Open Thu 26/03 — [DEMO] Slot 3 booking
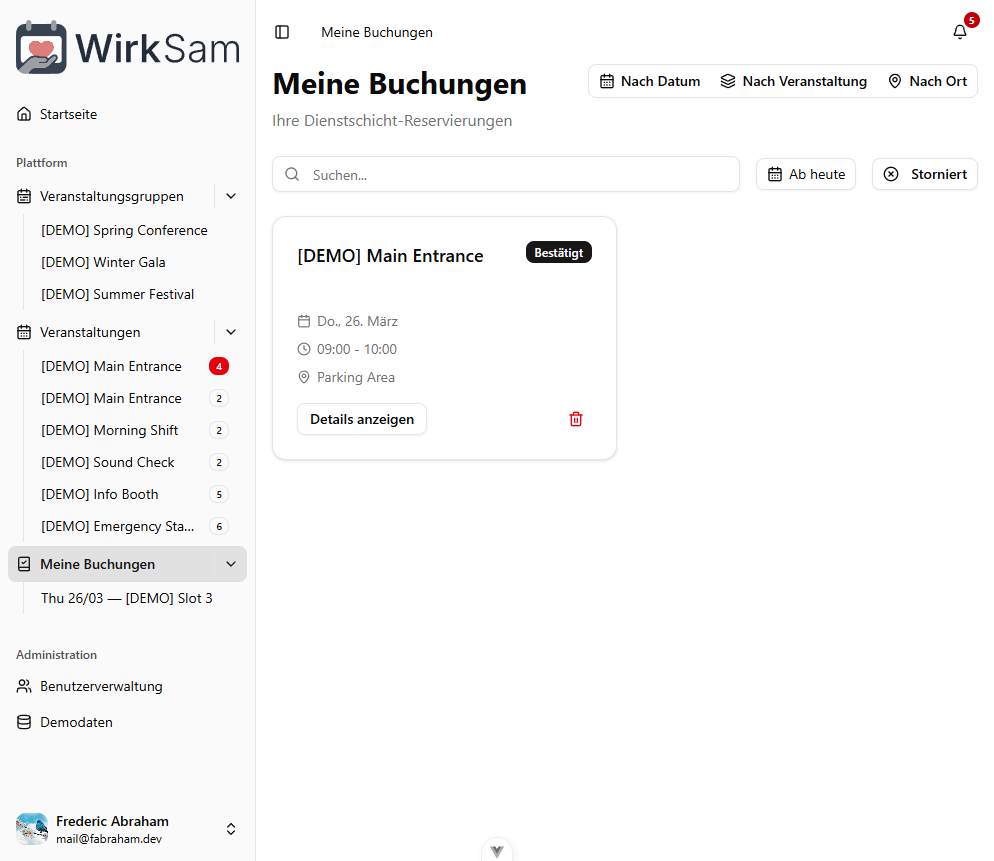The image size is (994, 861). click(127, 599)
